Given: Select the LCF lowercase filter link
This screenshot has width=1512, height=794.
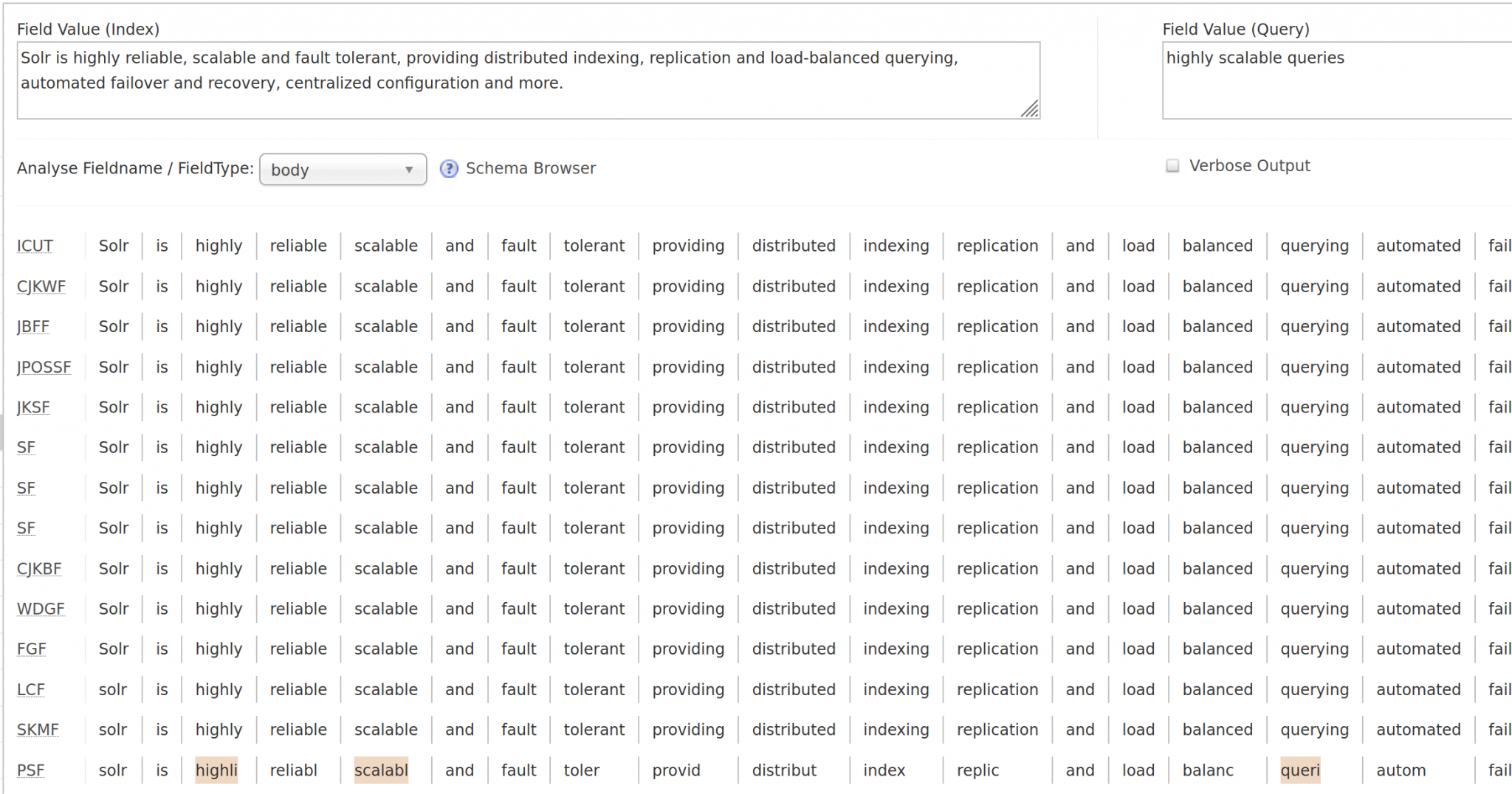Looking at the screenshot, I should (x=30, y=689).
